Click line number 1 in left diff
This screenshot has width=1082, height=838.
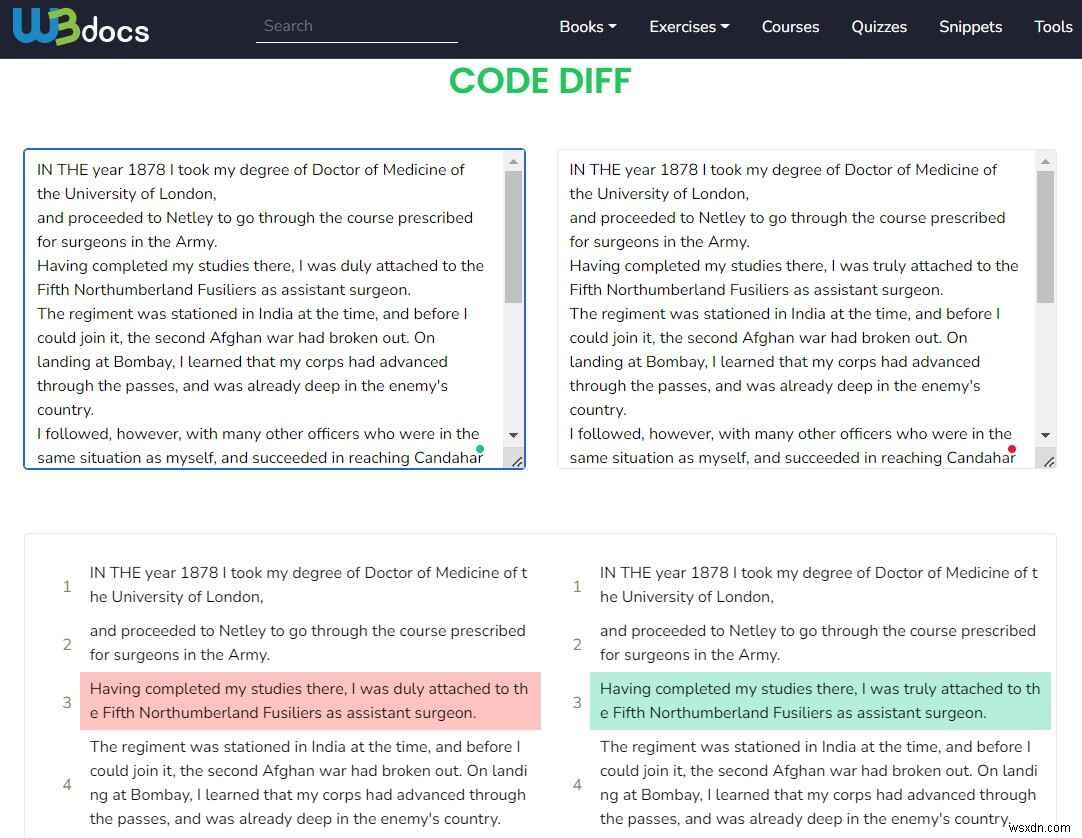pos(67,587)
